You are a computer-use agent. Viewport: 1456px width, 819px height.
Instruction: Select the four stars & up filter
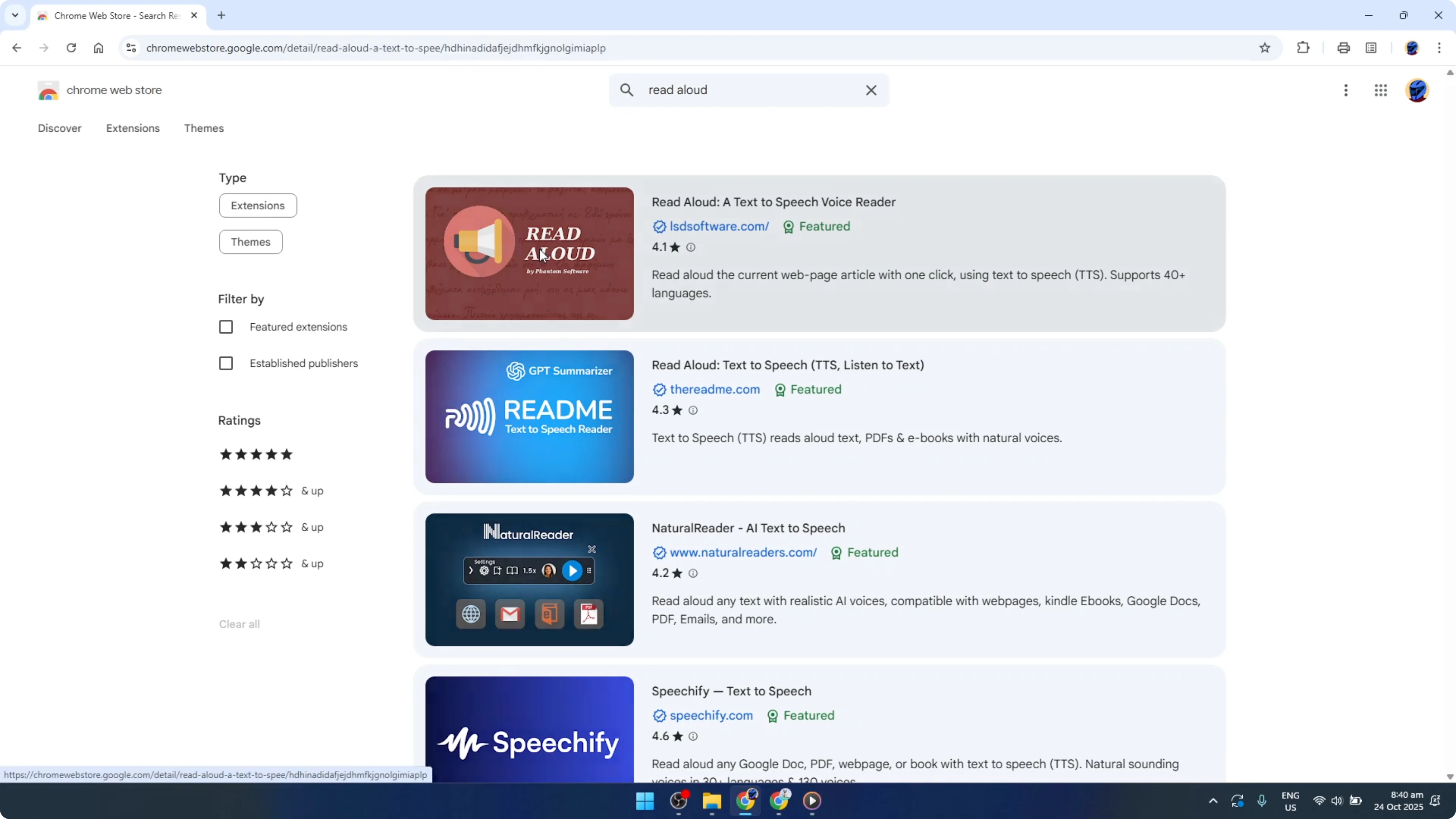pos(271,491)
